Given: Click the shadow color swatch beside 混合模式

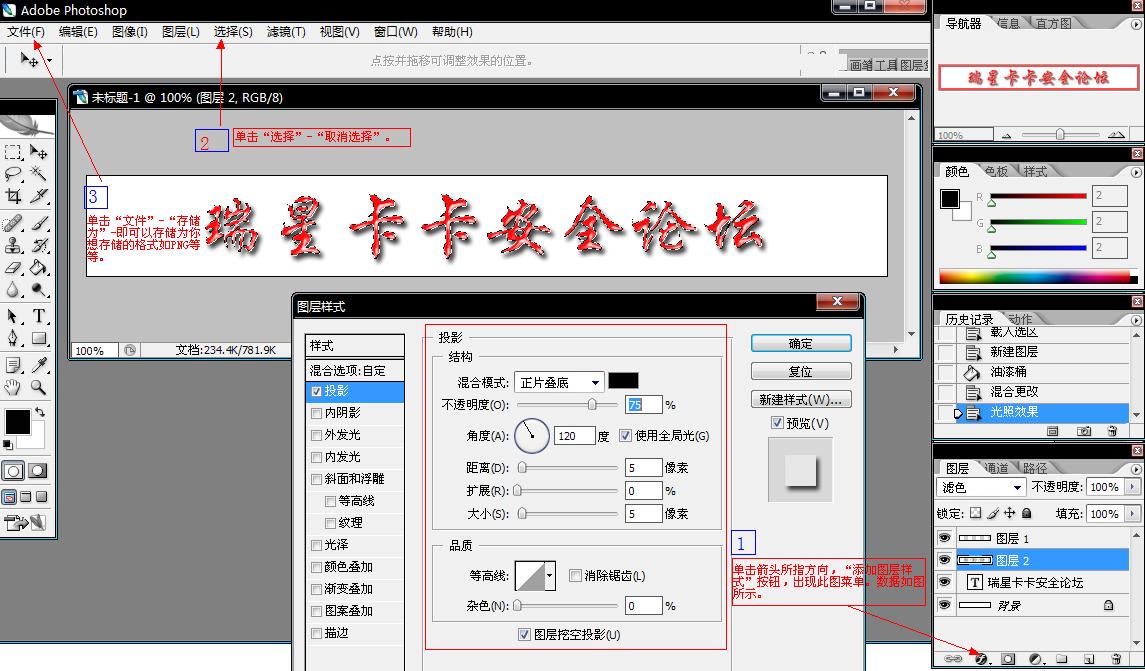Looking at the screenshot, I should (x=623, y=380).
